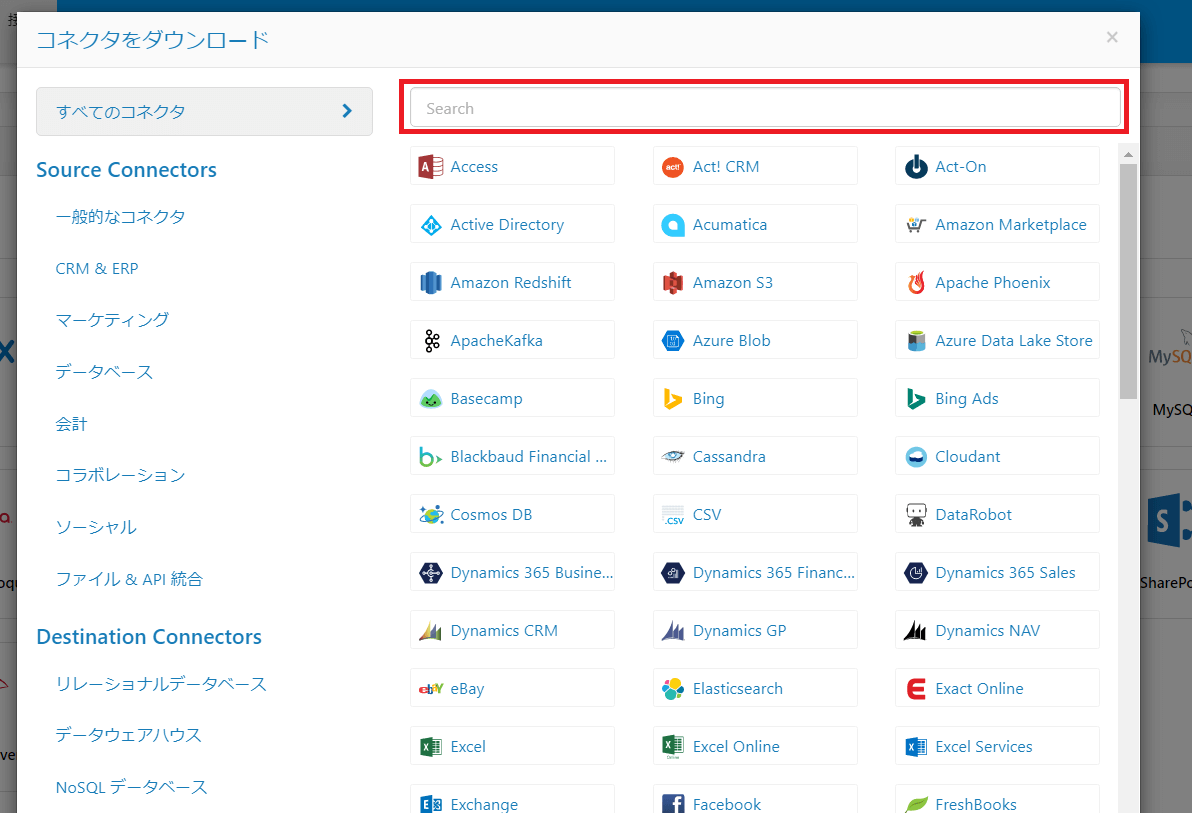Click the Acumatica icon
The width and height of the screenshot is (1192, 813).
(x=673, y=225)
